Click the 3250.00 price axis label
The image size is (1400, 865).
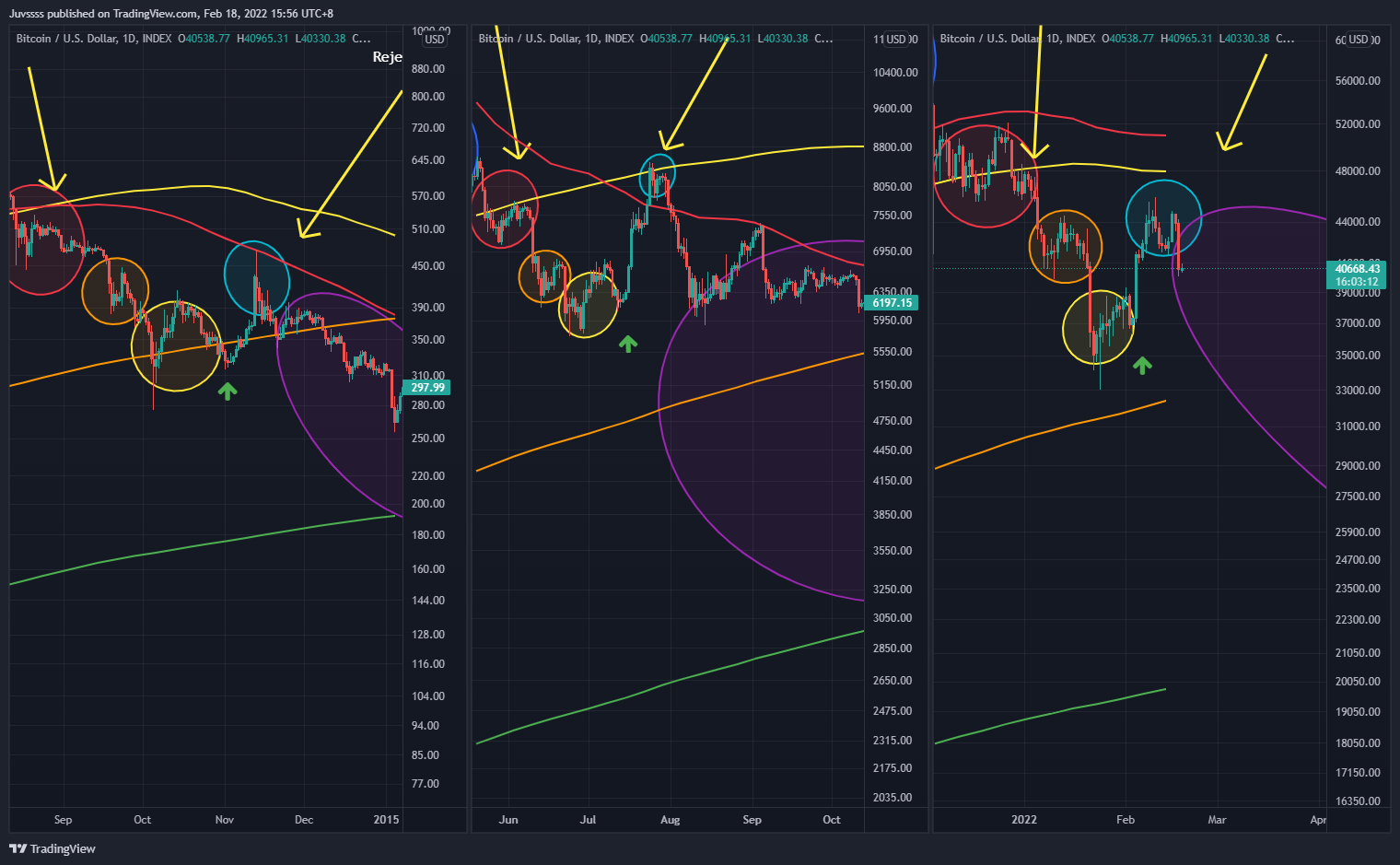point(892,590)
